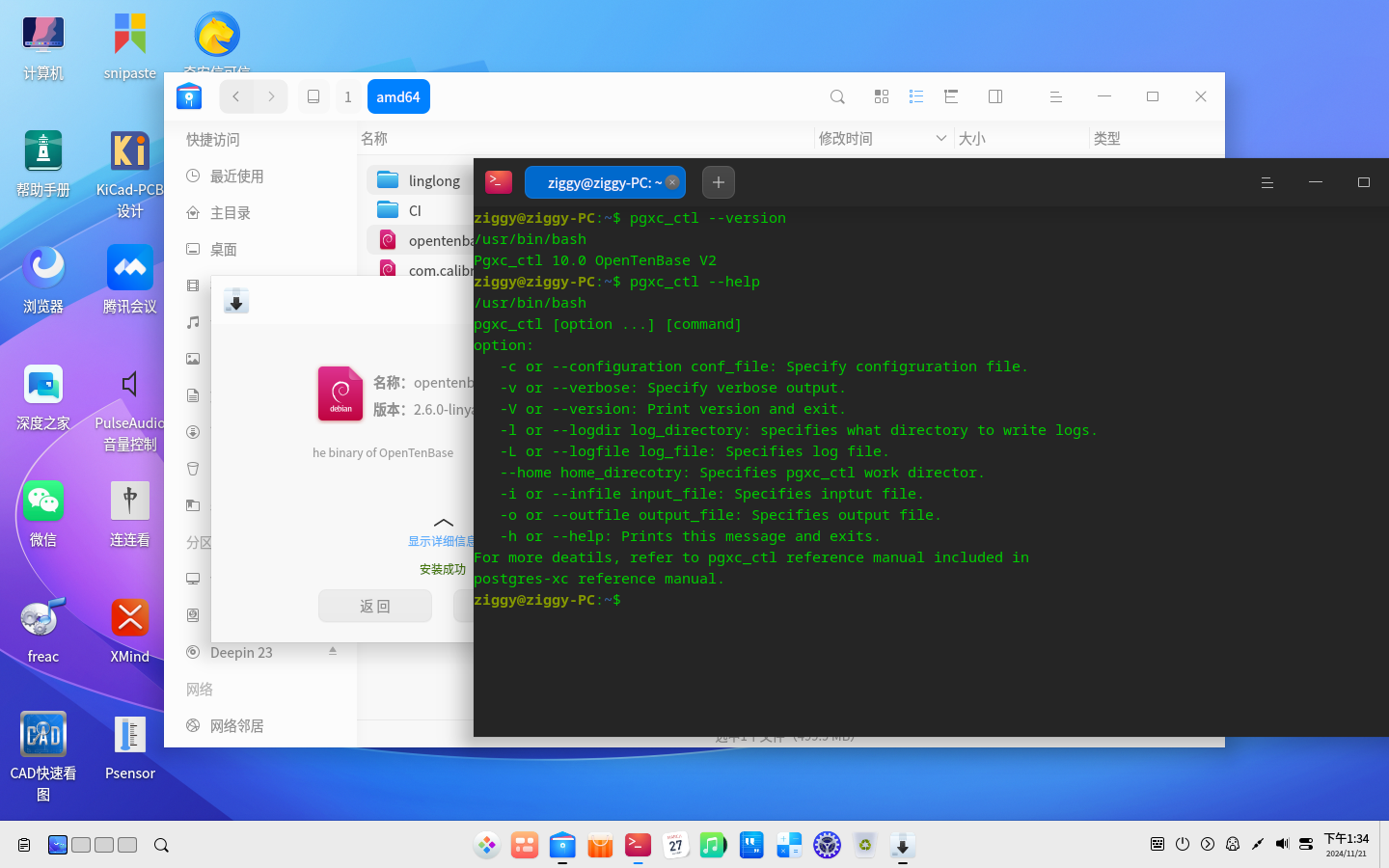Expand installer details with the up chevron
This screenshot has width=1389, height=868.
click(x=444, y=523)
